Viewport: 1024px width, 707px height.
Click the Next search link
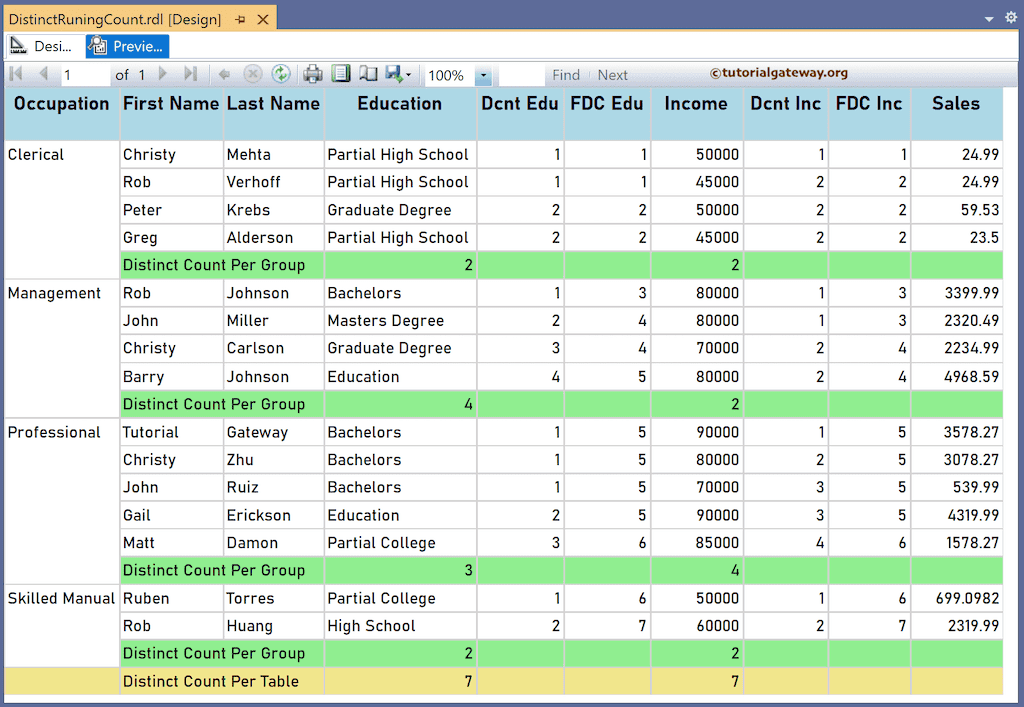click(x=612, y=74)
